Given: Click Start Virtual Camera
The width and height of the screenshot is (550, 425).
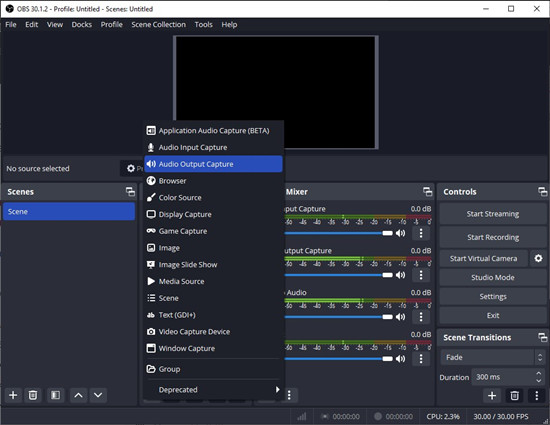Looking at the screenshot, I should 483,258.
